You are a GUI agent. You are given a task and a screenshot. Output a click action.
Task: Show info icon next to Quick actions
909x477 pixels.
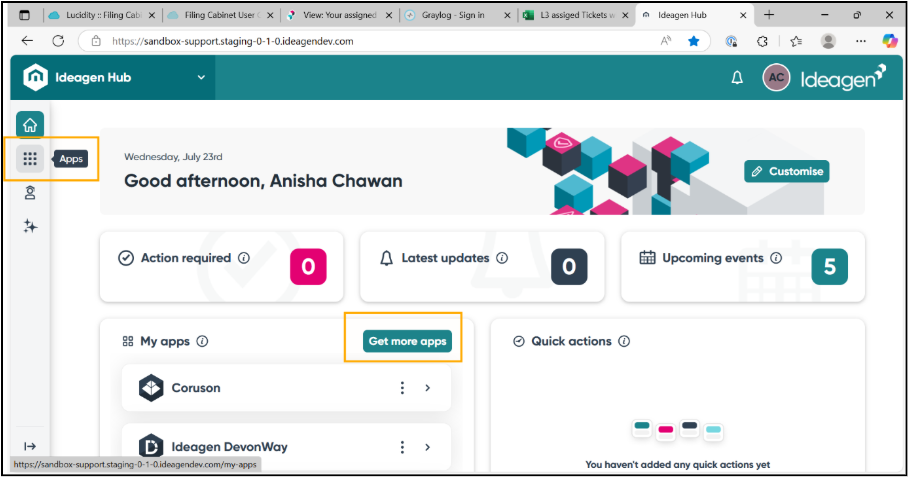click(624, 341)
